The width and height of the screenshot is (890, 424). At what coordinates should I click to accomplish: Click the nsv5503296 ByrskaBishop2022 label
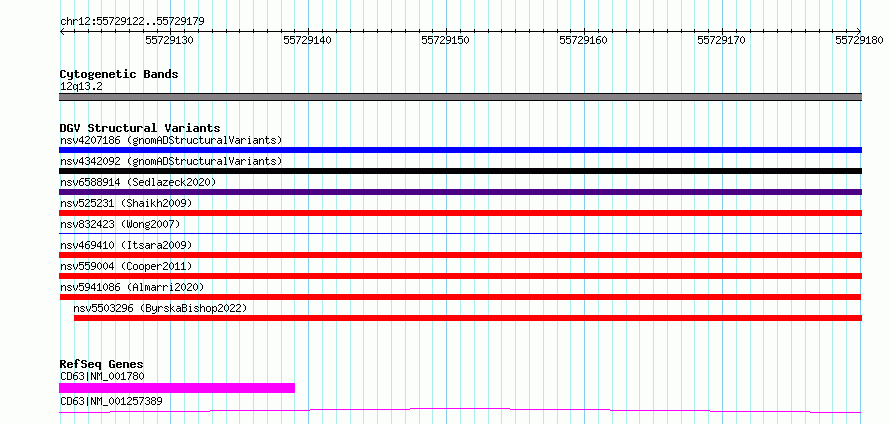[x=160, y=308]
